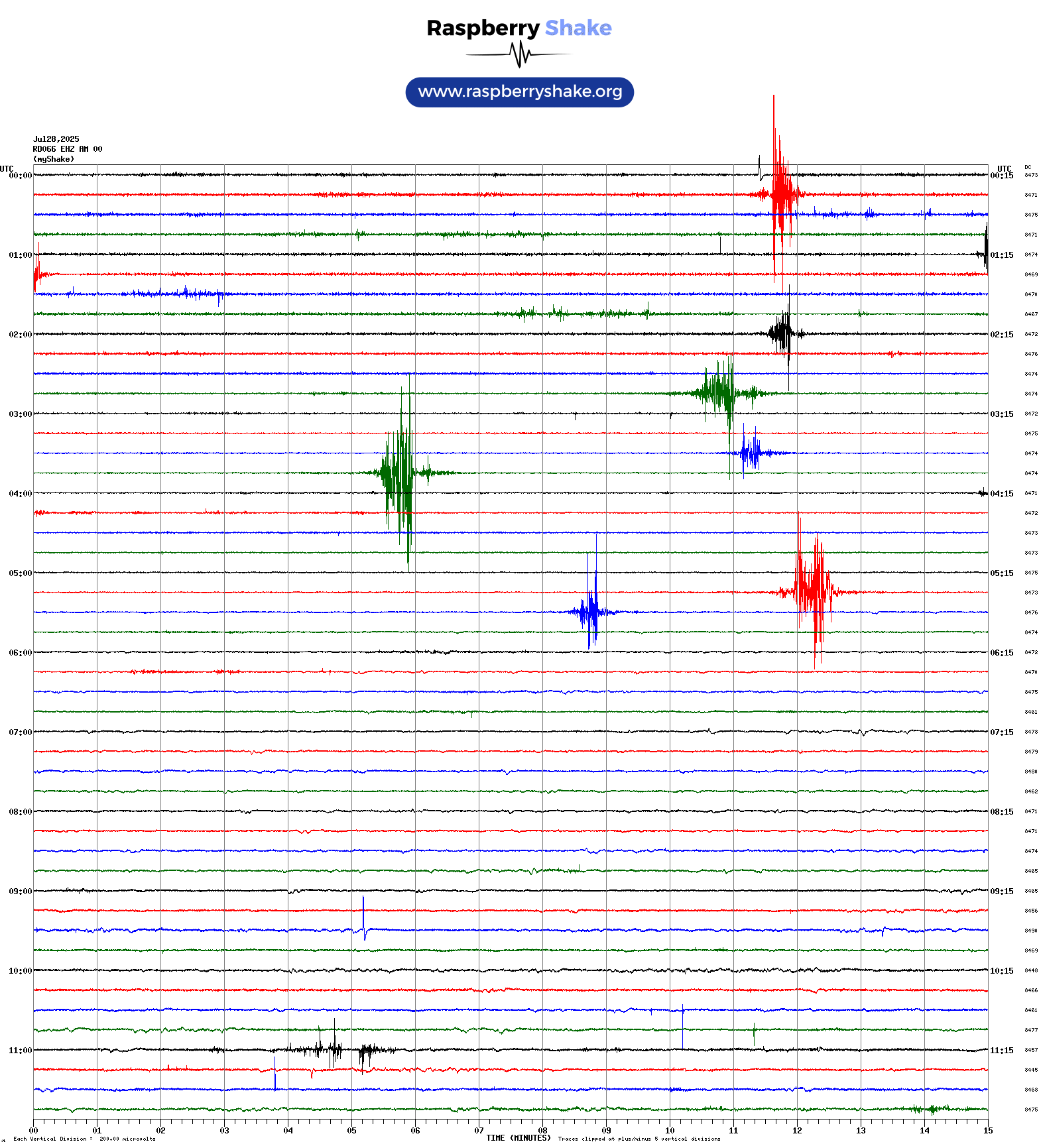
Task: Click the TIME (MINUTES) axis title
Action: tap(518, 1138)
